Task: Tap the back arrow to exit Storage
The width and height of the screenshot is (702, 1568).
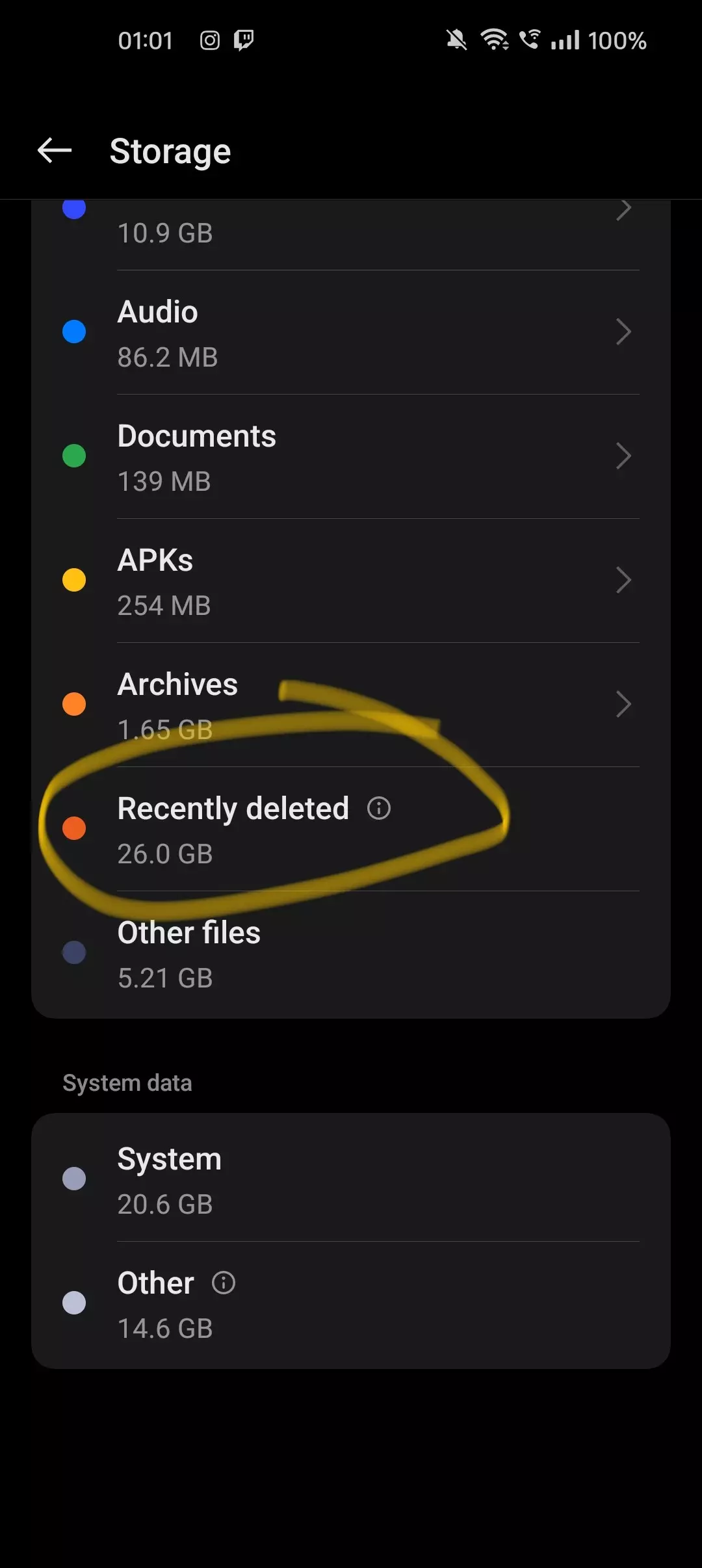Action: point(55,150)
